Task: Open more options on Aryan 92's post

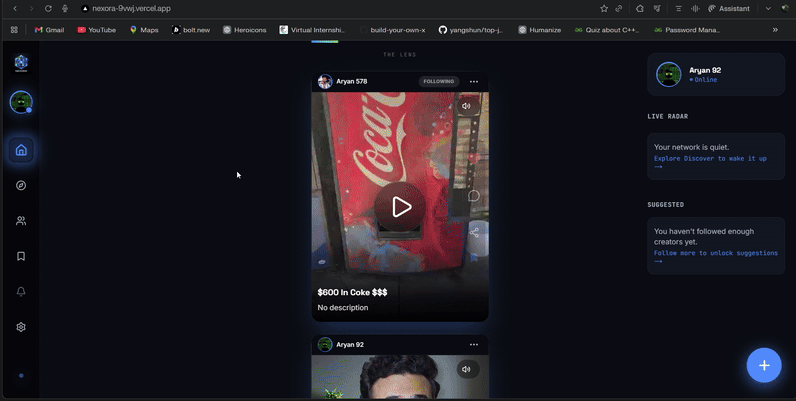Action: (x=474, y=345)
